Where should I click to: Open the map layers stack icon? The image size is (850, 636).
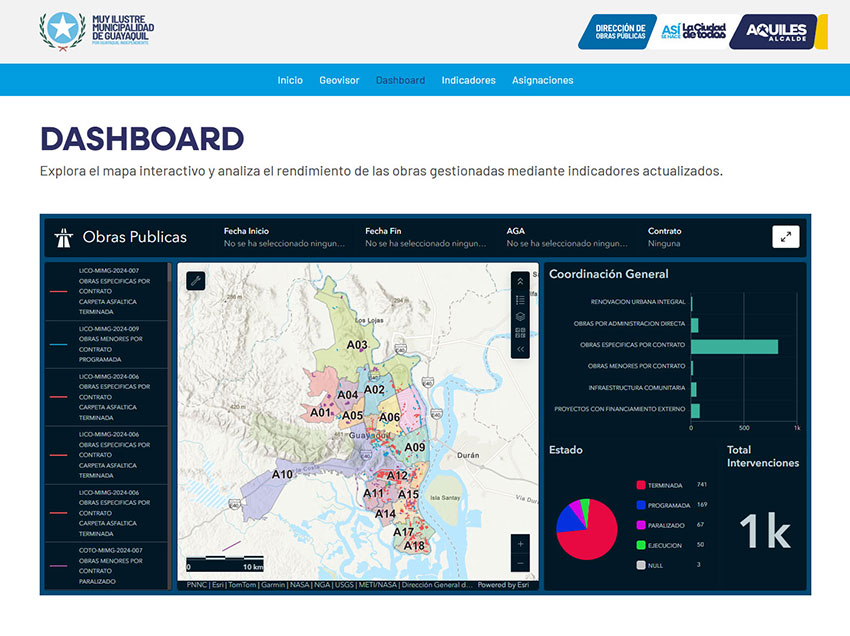click(520, 316)
